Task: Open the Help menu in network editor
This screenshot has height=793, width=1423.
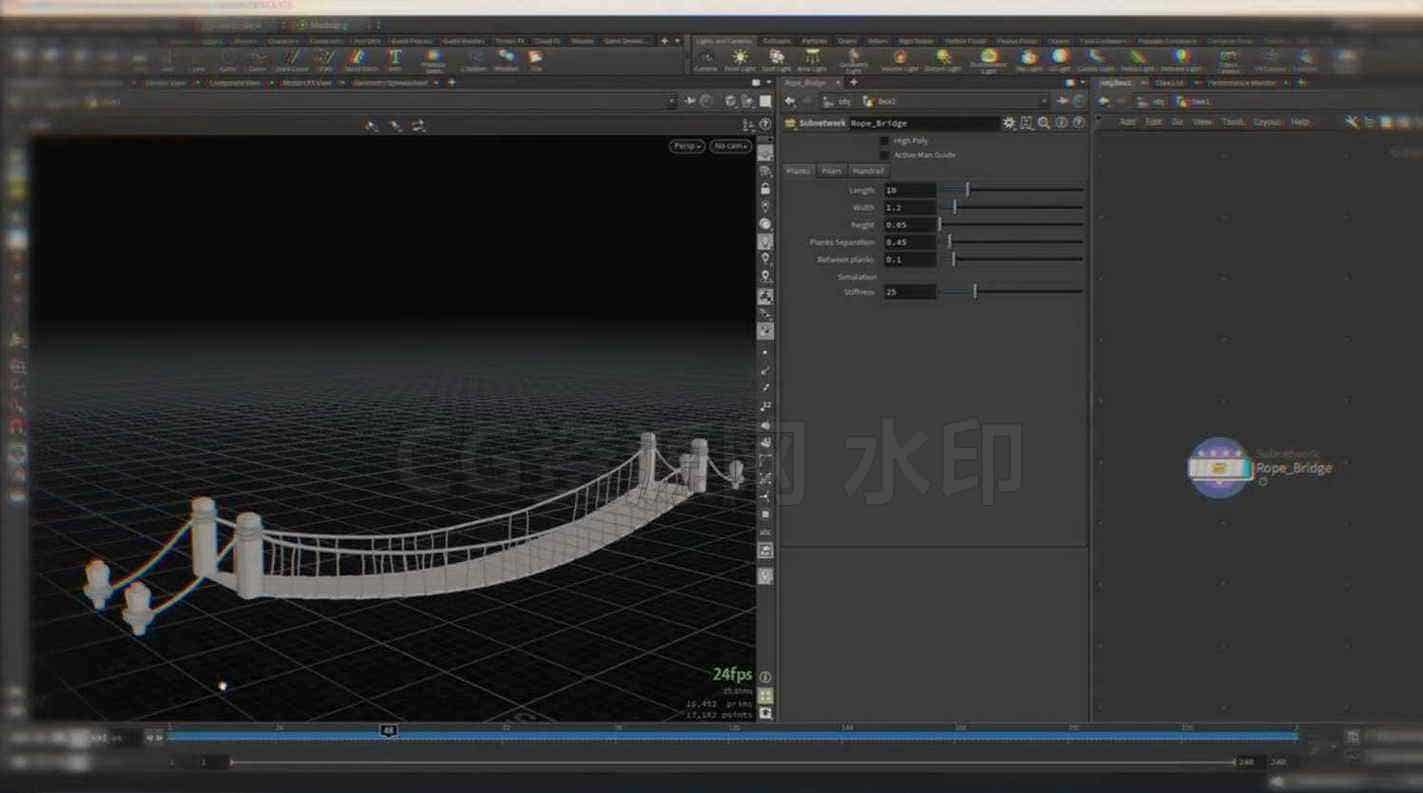Action: point(1300,122)
